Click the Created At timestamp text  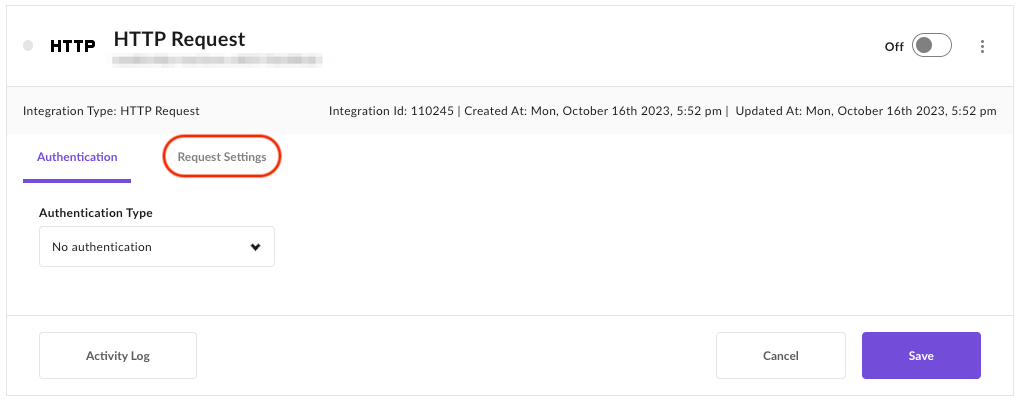point(592,111)
